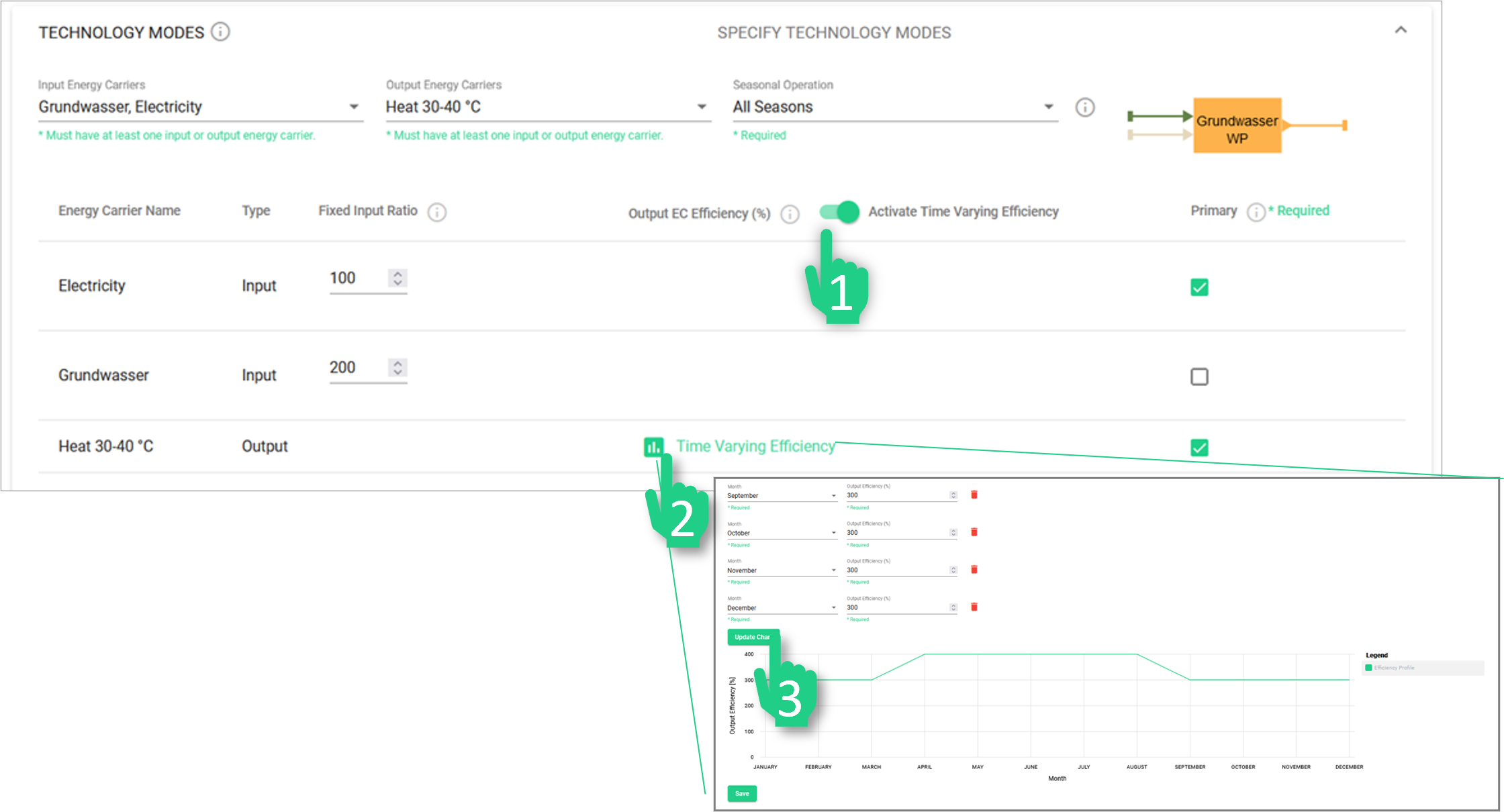Screen dimensions: 1504x812
Task: Uncheck Heat 30-40 °C primary checkbox
Action: tap(1199, 448)
